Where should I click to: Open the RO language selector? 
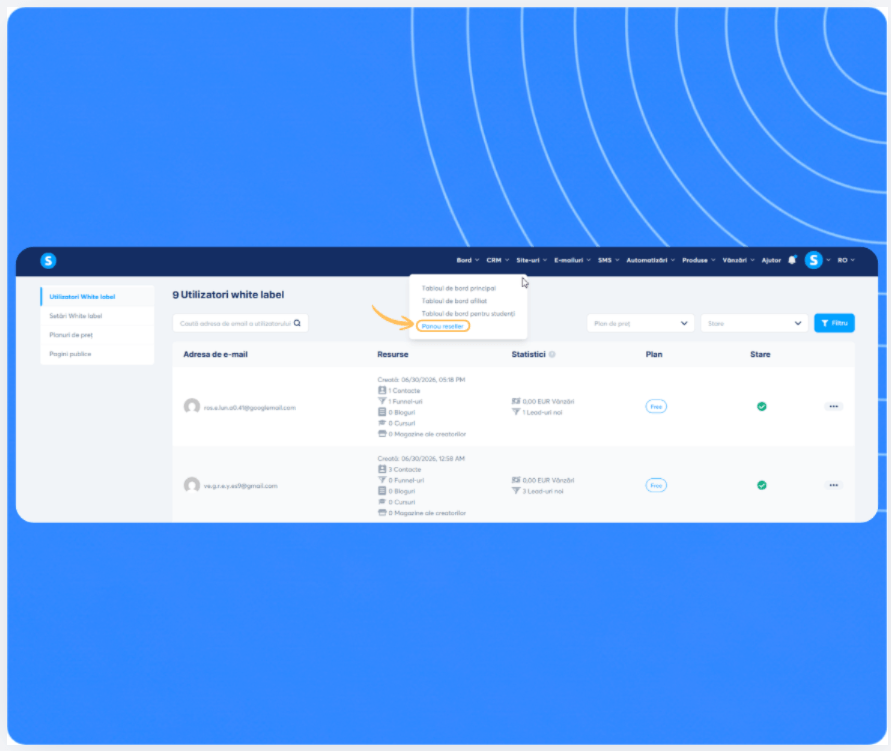846,260
